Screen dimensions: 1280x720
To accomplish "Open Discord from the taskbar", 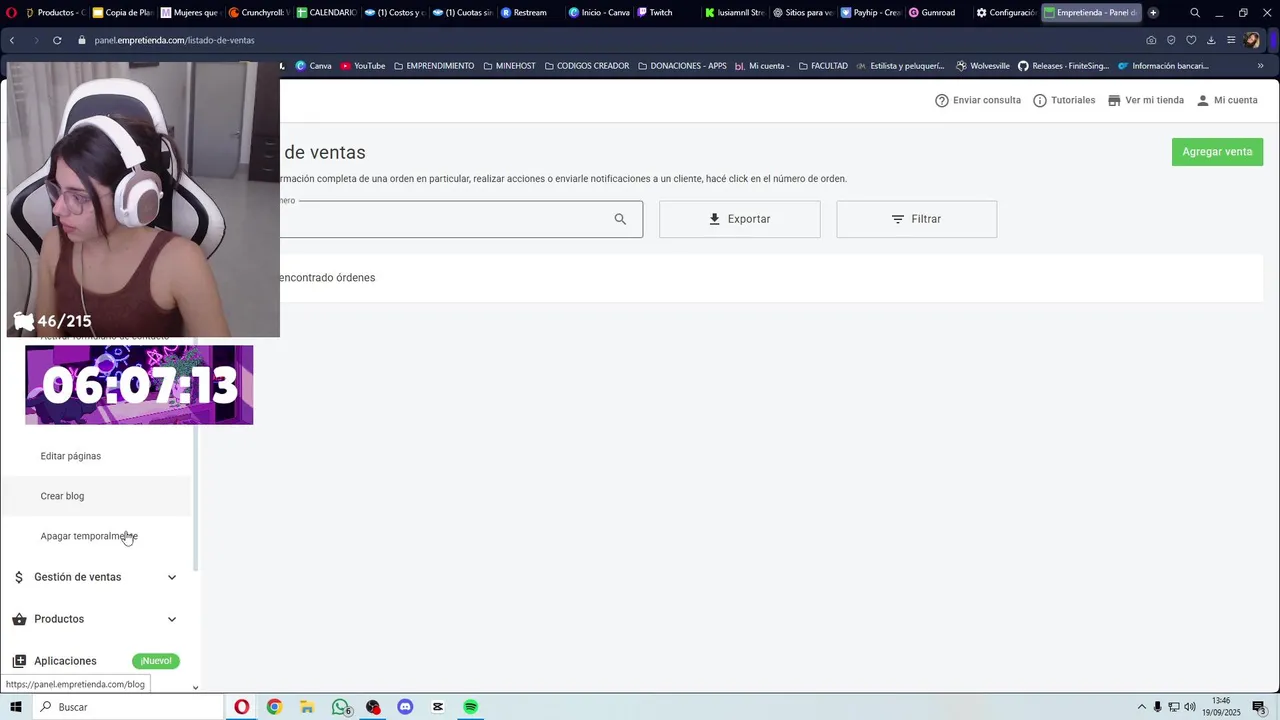I will pos(405,707).
